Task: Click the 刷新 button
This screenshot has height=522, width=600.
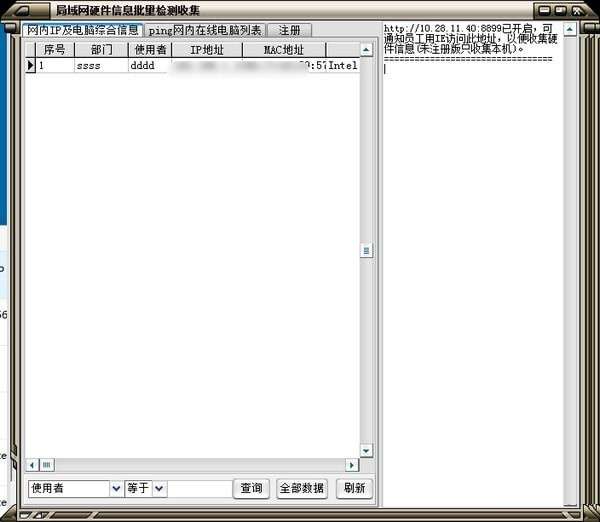Action: [354, 488]
